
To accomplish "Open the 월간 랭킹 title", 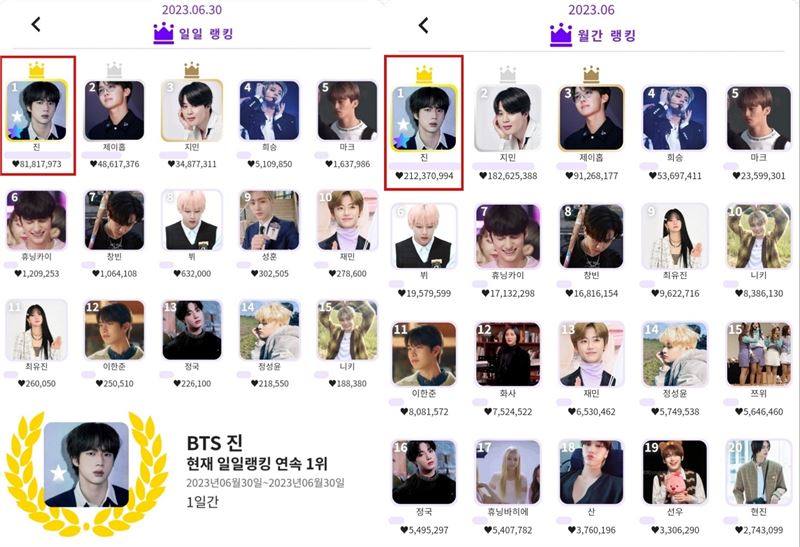I will tap(607, 36).
